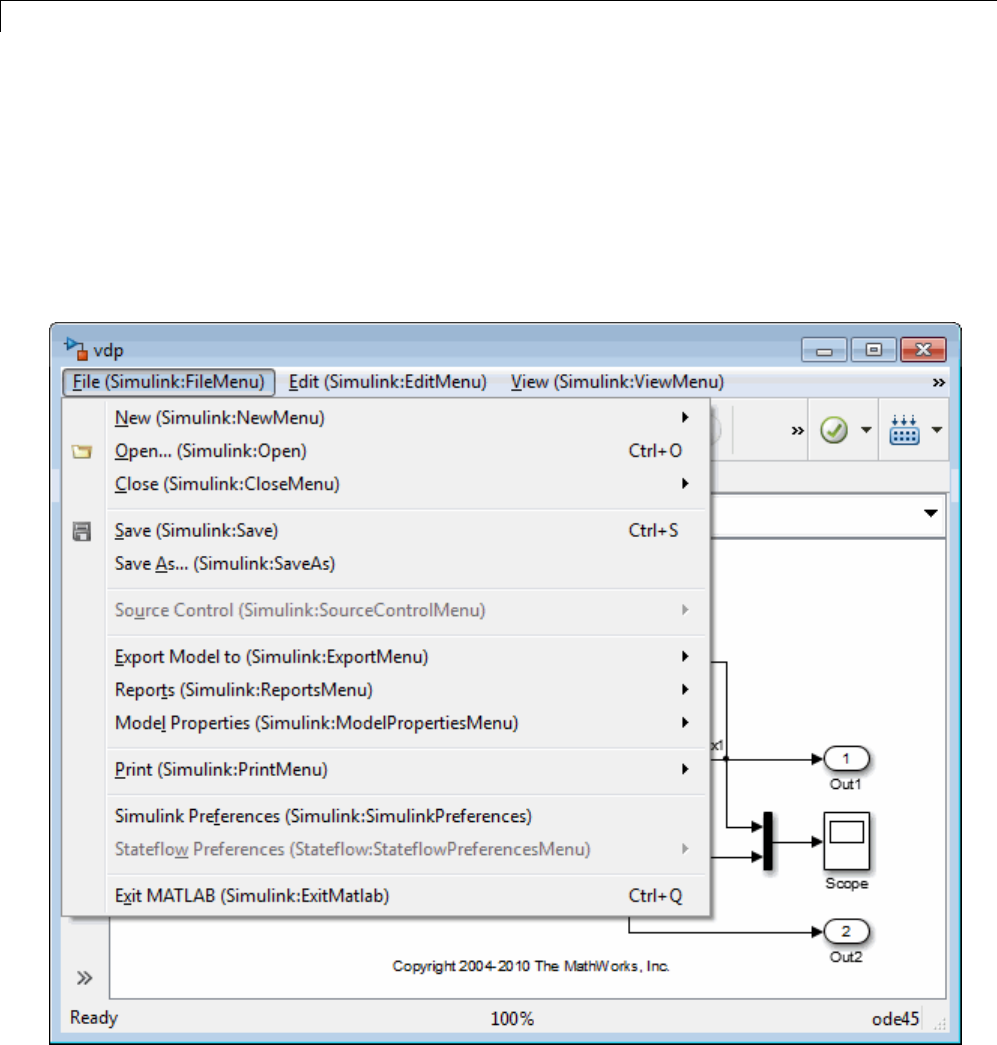
Task: Select the Out1 output port block
Action: tap(847, 758)
